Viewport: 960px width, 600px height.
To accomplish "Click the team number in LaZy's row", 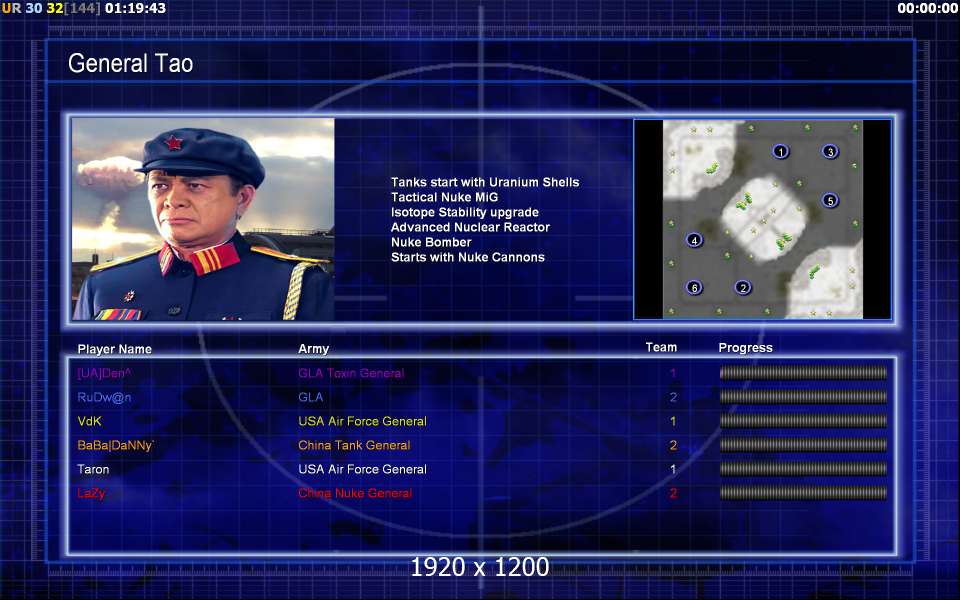I will pos(673,493).
